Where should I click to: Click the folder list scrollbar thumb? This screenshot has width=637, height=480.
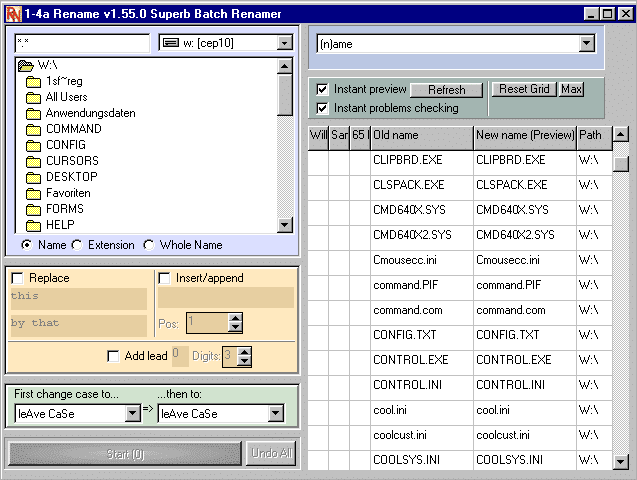coord(285,95)
